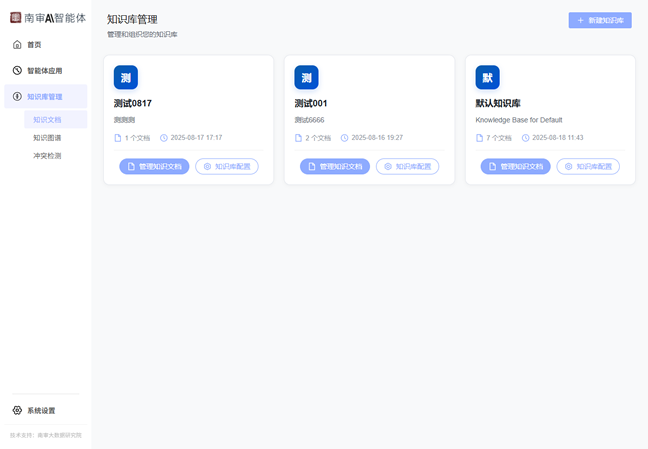Click document icon next to 2 个文档
Image resolution: width=648 pixels, height=449 pixels.
[298, 138]
